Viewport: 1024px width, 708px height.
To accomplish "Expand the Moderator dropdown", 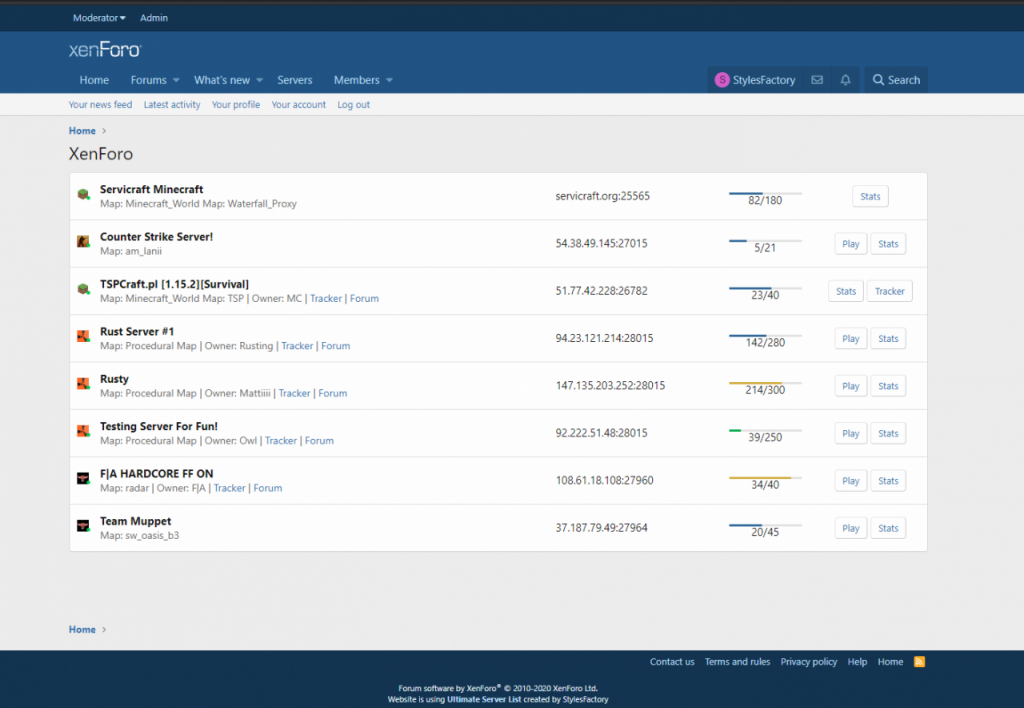I will (99, 18).
